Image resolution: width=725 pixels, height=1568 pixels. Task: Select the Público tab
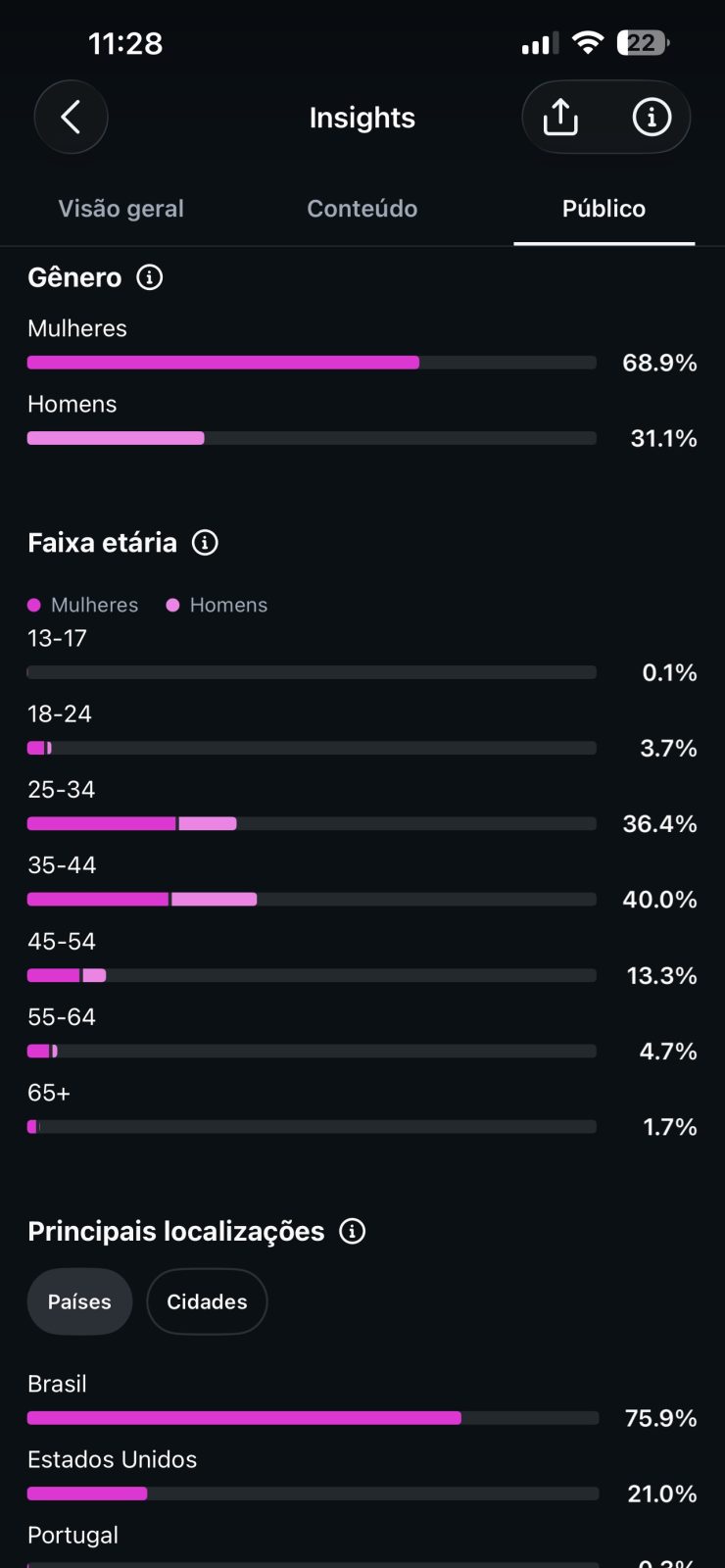coord(604,209)
